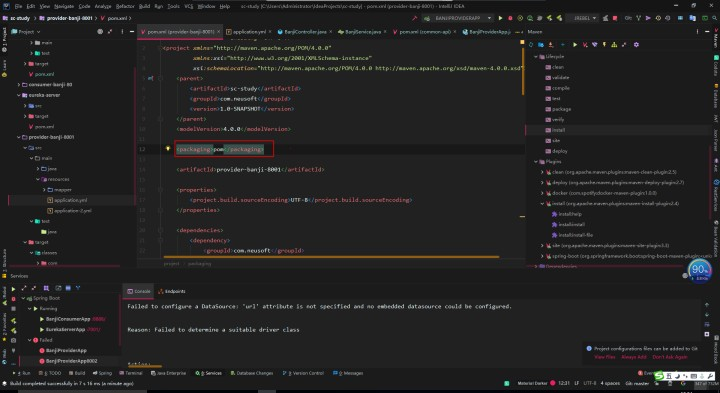Select install in Maven Lifecycle
This screenshot has width=720, height=393.
point(558,130)
